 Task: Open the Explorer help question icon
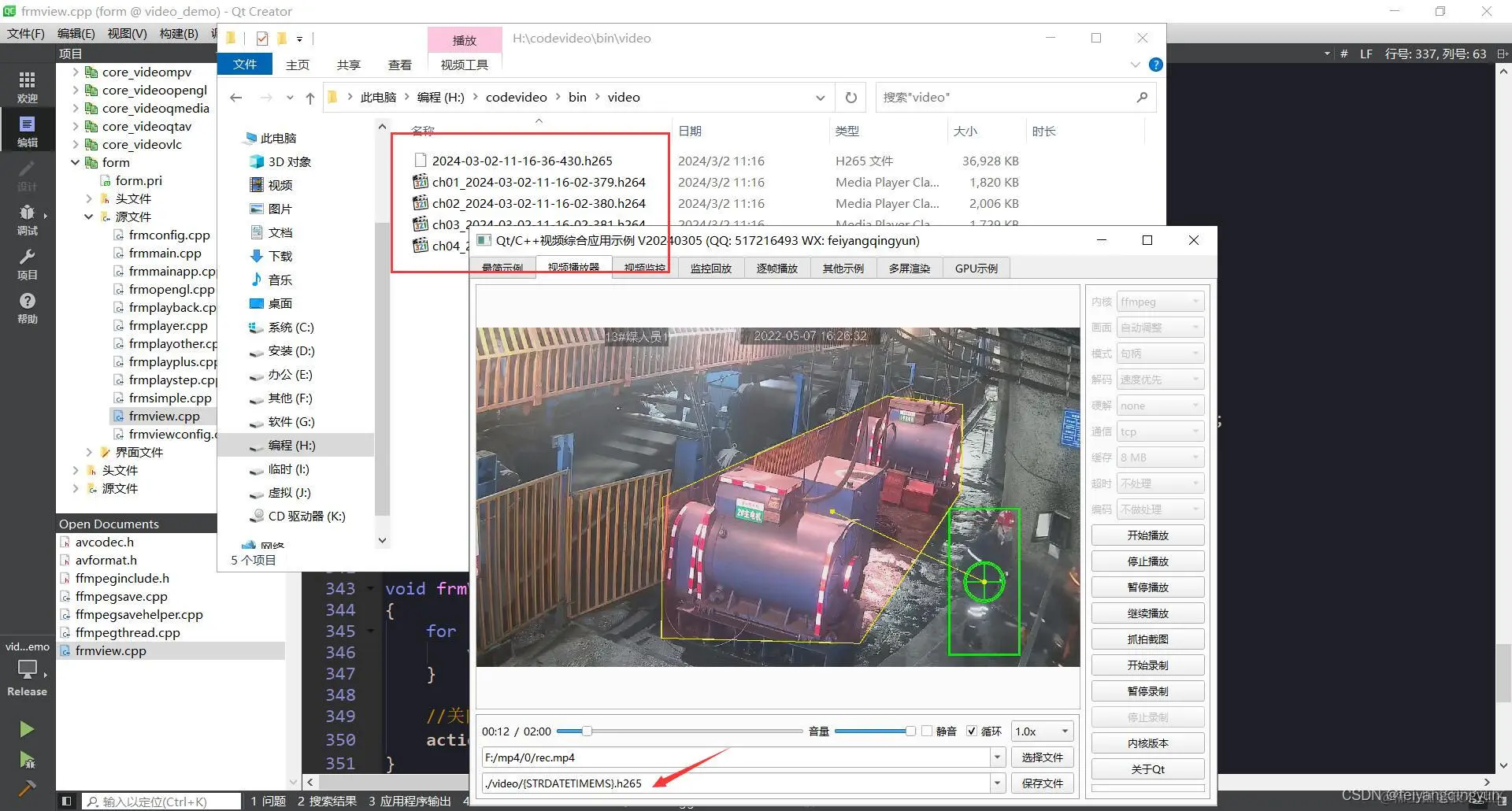1156,65
